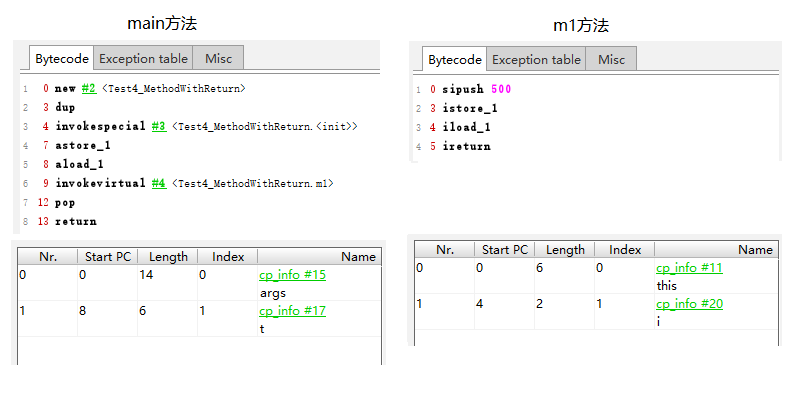Click <Test4_MethodWithReturn.m1> reference text

click(253, 184)
